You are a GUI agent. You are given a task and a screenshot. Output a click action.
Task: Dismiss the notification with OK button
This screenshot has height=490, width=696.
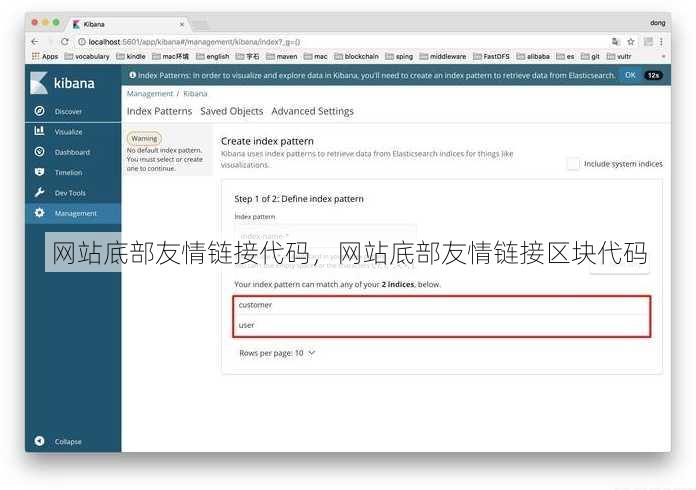630,75
